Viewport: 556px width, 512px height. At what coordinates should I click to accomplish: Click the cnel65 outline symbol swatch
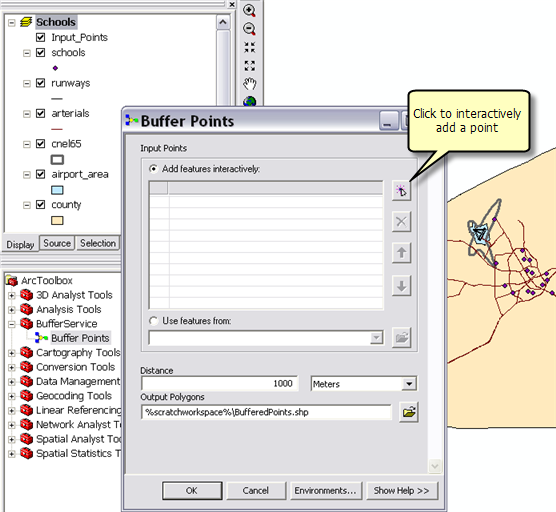57,160
